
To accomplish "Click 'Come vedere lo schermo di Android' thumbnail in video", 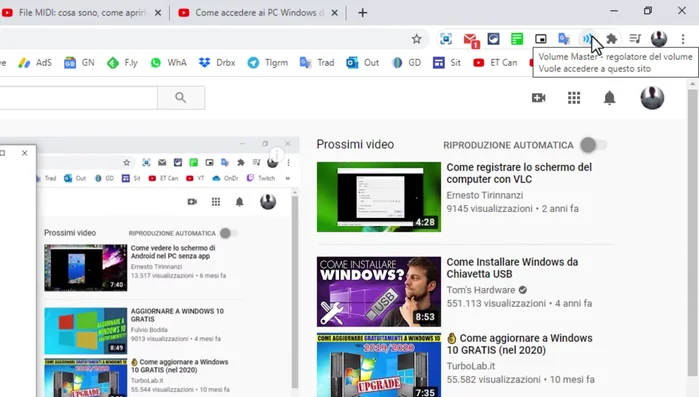I will pyautogui.click(x=86, y=268).
